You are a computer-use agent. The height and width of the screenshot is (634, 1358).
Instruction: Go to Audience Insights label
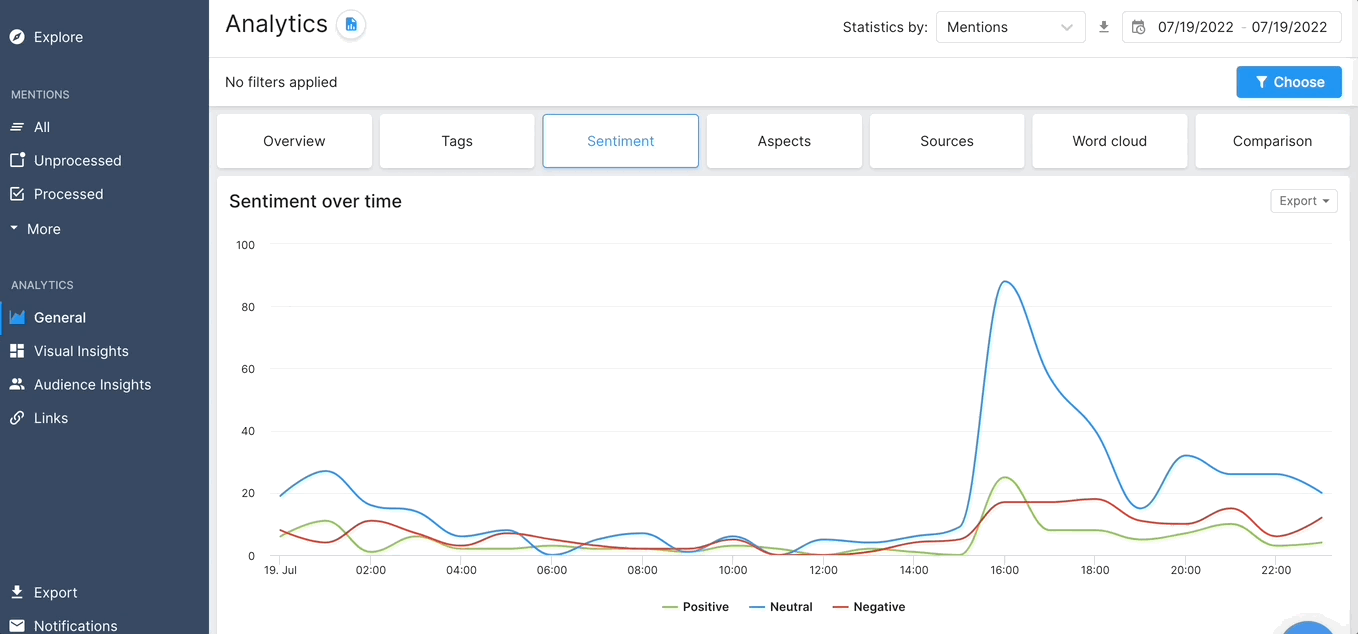coord(93,384)
